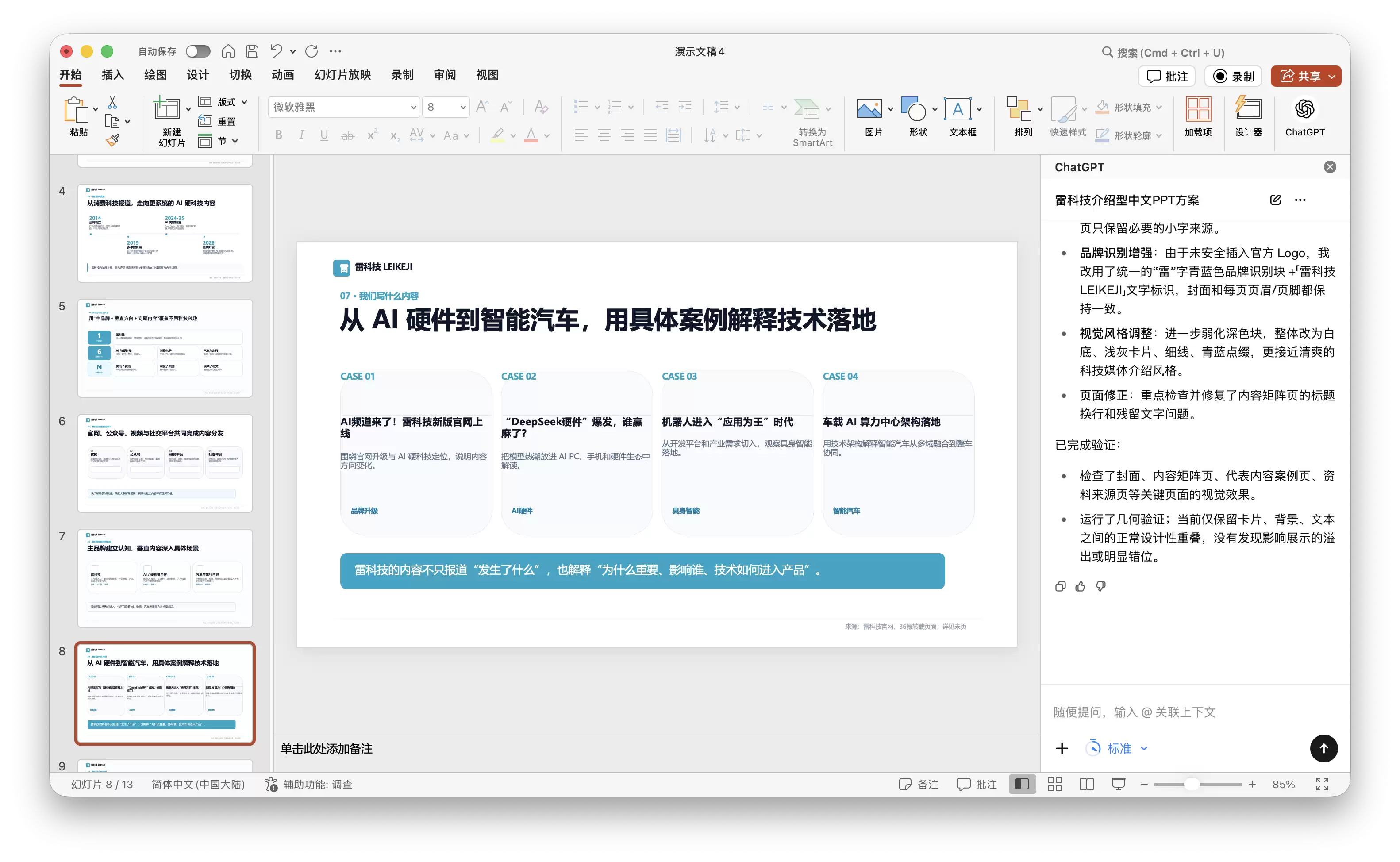Click the 录制 record button at top right
This screenshot has width=1400, height=862.
(1233, 76)
